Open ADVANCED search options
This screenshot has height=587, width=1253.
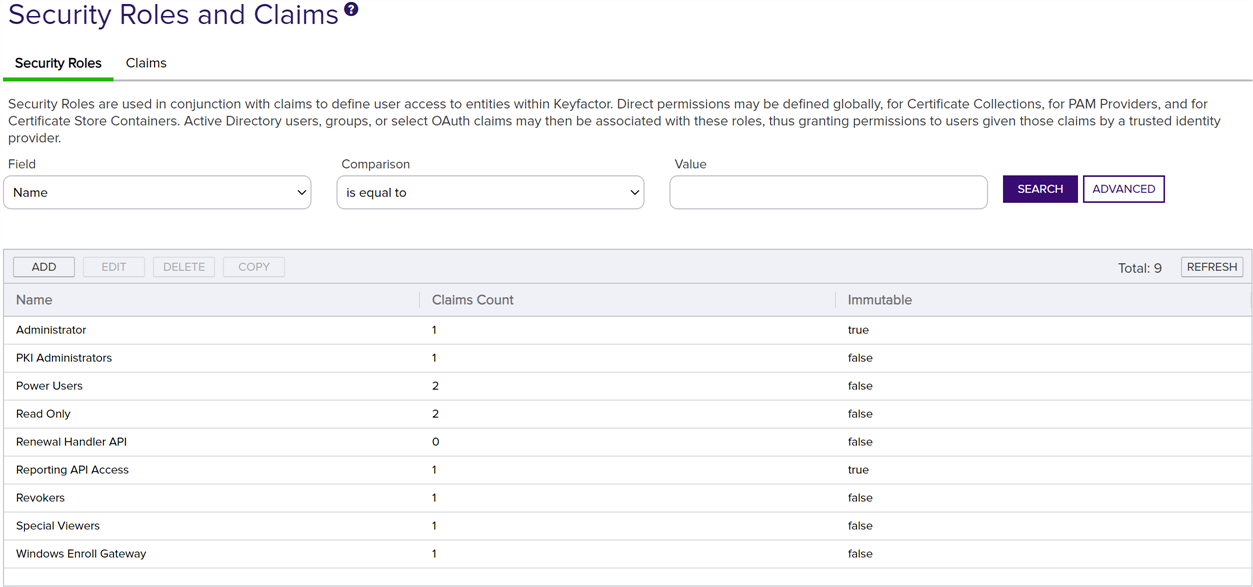pyautogui.click(x=1123, y=189)
